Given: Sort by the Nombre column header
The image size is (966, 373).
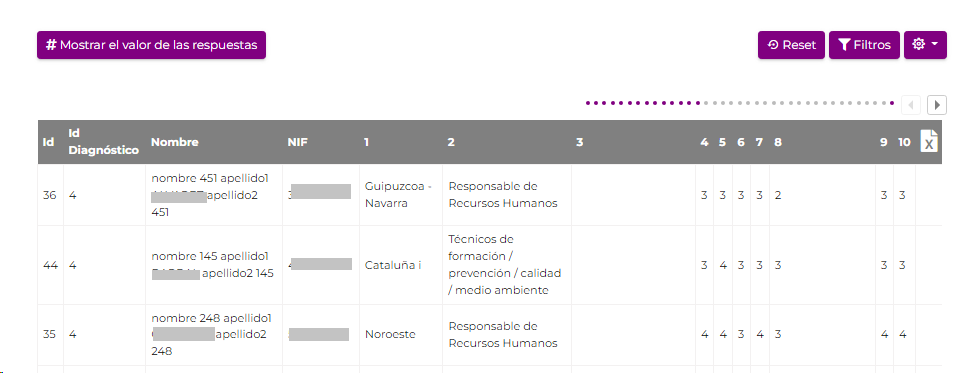Looking at the screenshot, I should pyautogui.click(x=174, y=142).
